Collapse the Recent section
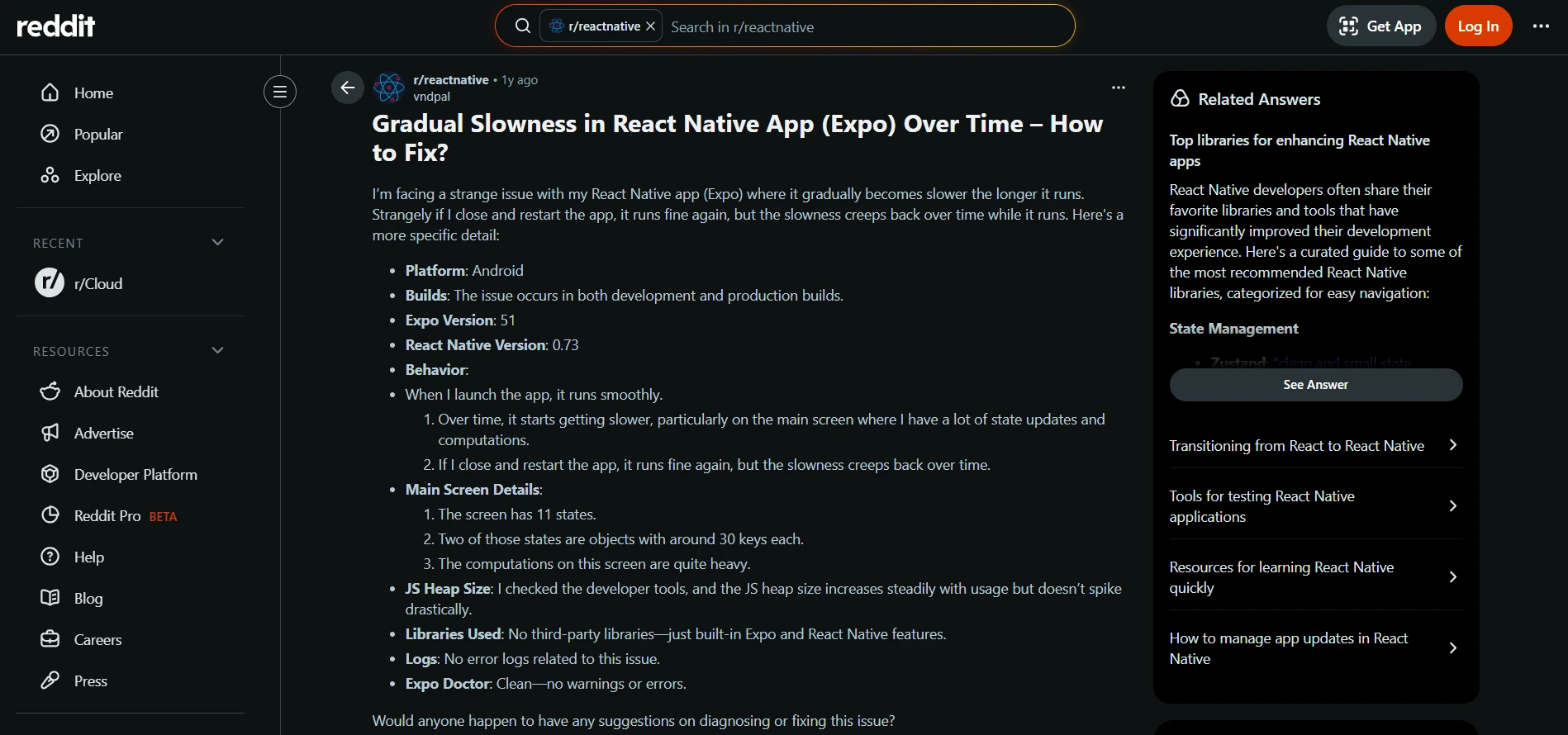This screenshot has height=735, width=1568. coord(217,243)
